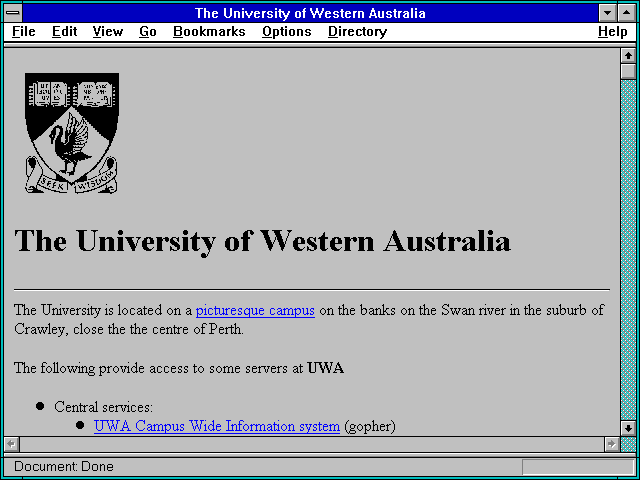Click the bold UWA text in paragraph
Viewport: 640px width, 480px height.
click(325, 368)
